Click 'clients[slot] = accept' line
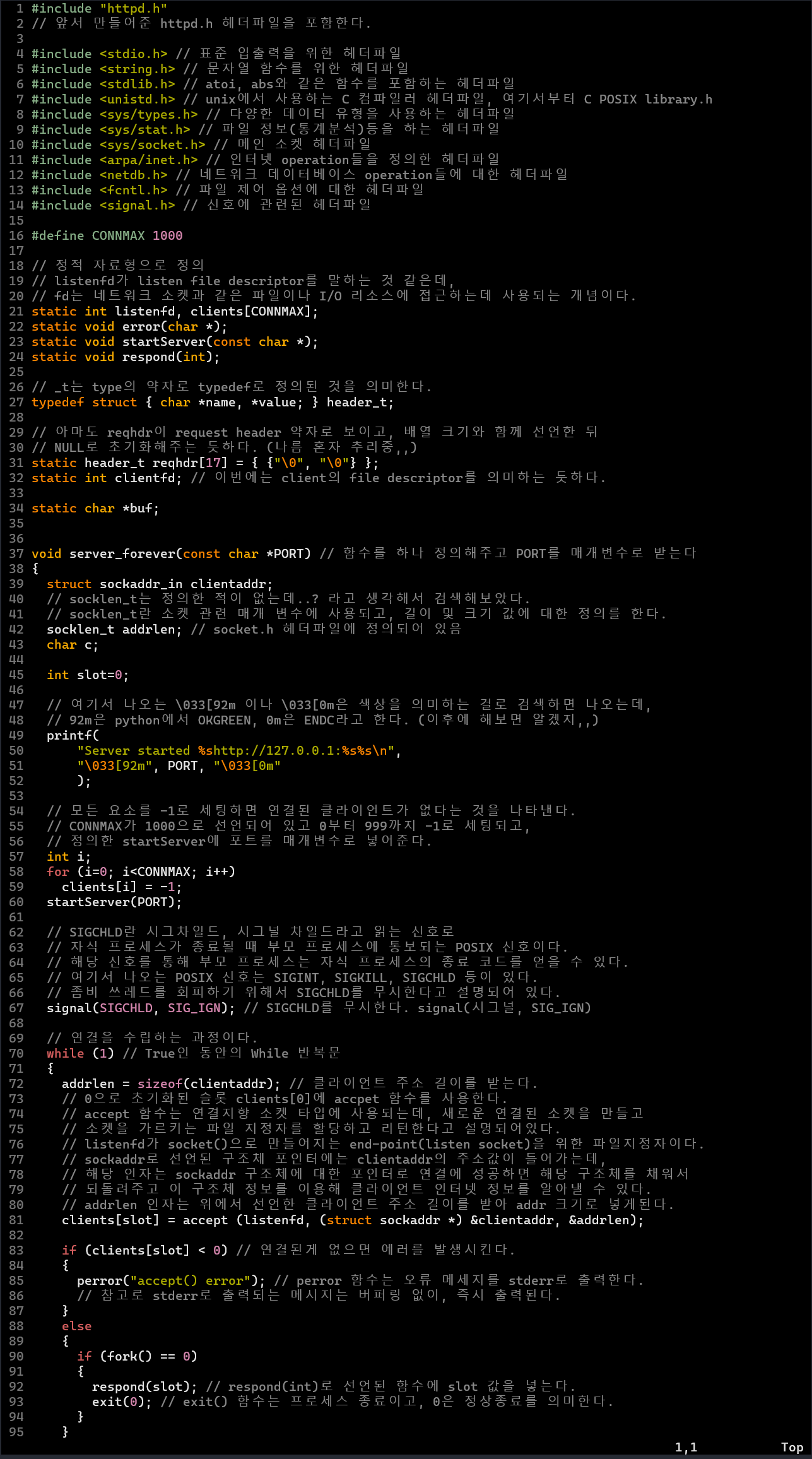 (353, 1220)
